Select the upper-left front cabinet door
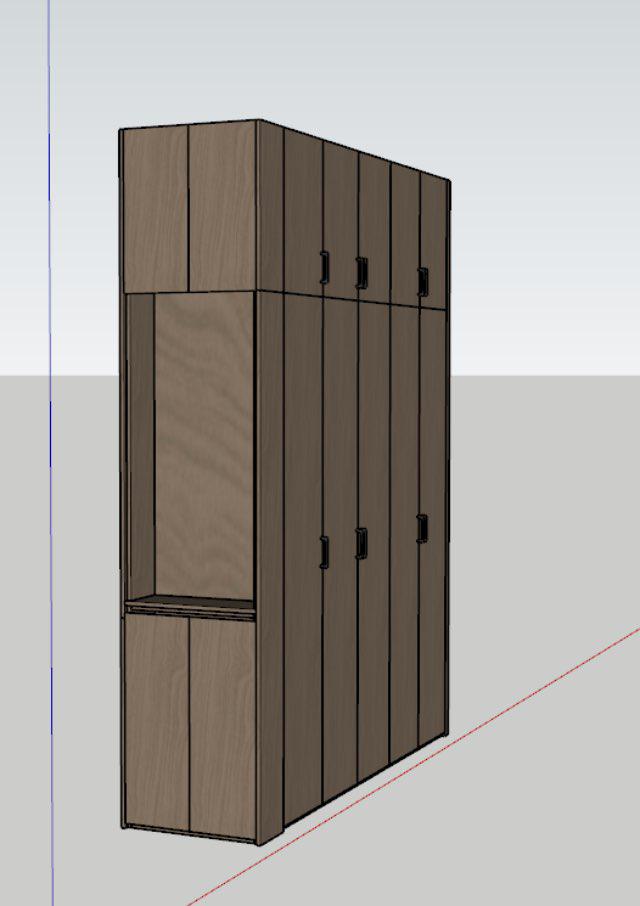Image resolution: width=640 pixels, height=906 pixels. (x=155, y=208)
